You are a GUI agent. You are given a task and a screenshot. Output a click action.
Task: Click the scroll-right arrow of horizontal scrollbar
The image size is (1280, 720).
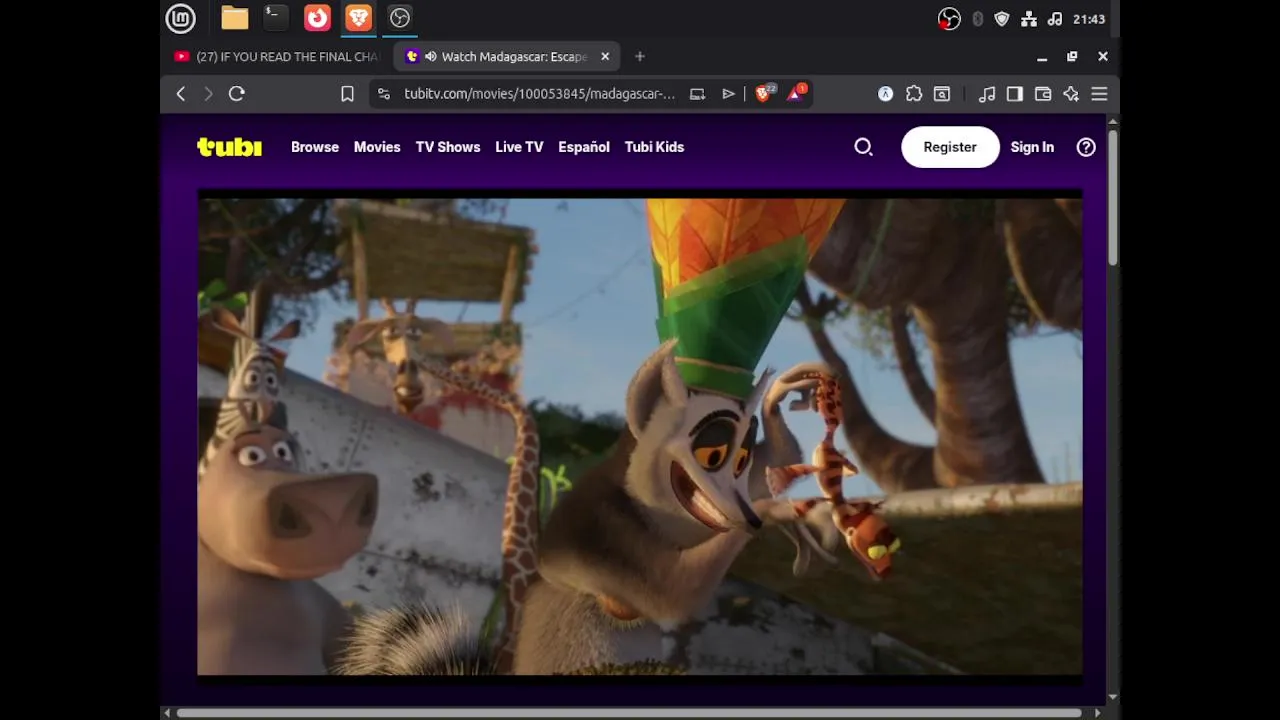tap(1098, 713)
